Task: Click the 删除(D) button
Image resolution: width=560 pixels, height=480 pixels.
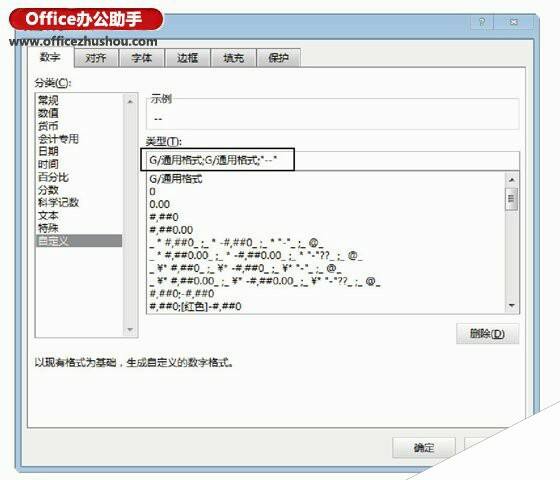Action: (487, 334)
